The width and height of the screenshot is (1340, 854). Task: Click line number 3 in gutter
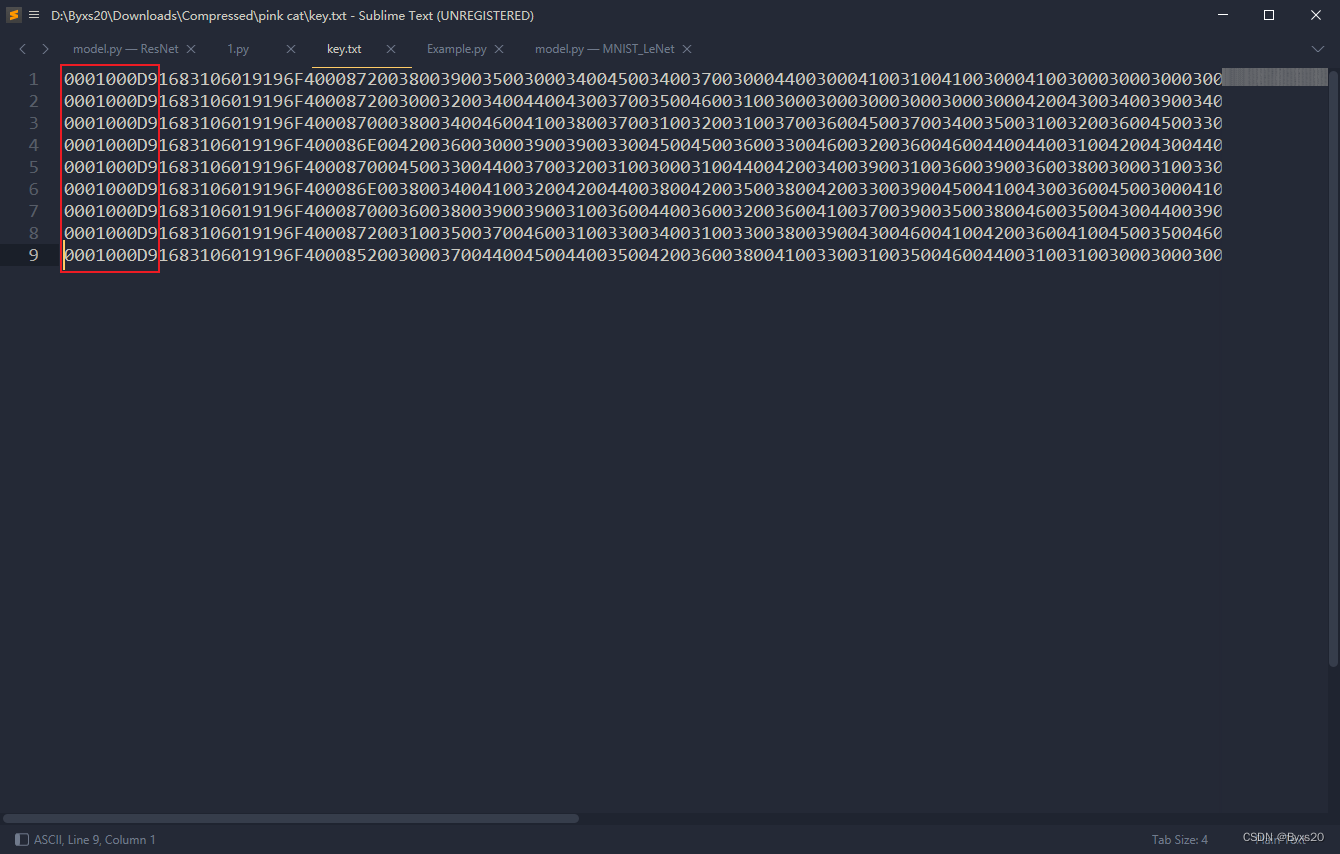(33, 124)
